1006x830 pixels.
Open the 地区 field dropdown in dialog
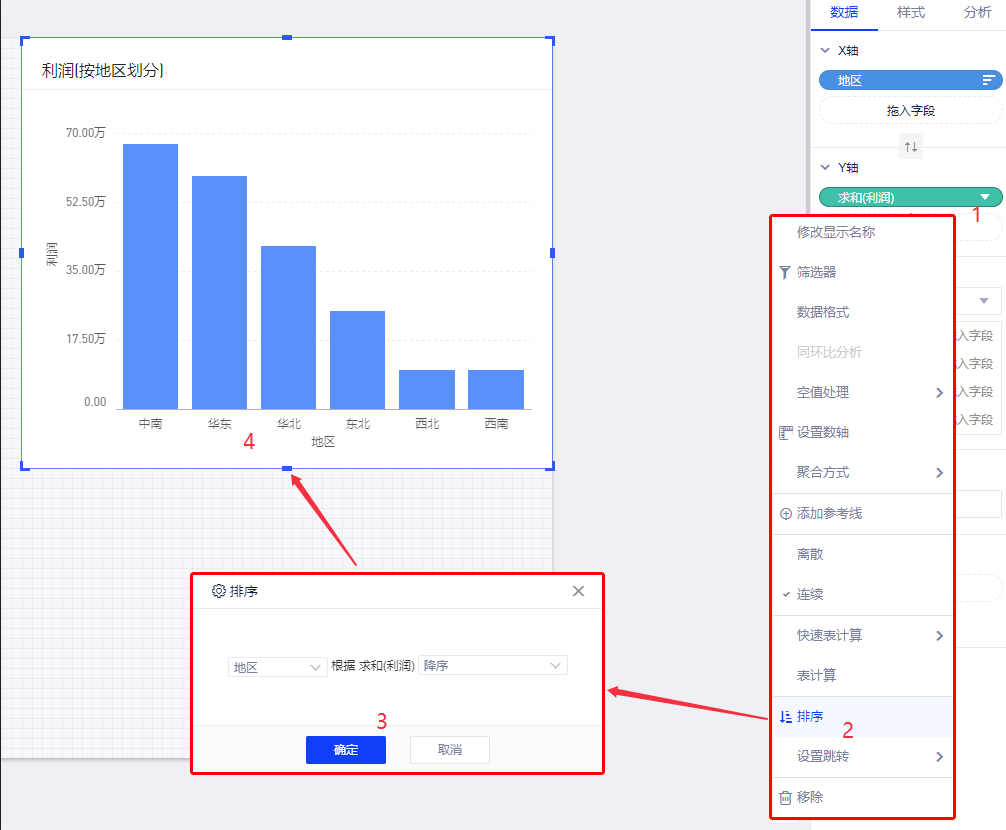coord(278,667)
